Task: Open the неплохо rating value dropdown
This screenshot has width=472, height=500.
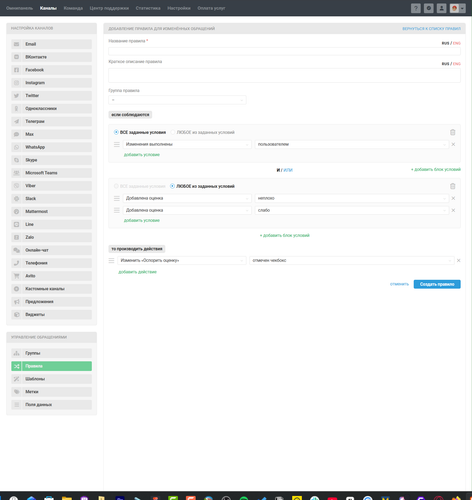Action: [x=352, y=198]
